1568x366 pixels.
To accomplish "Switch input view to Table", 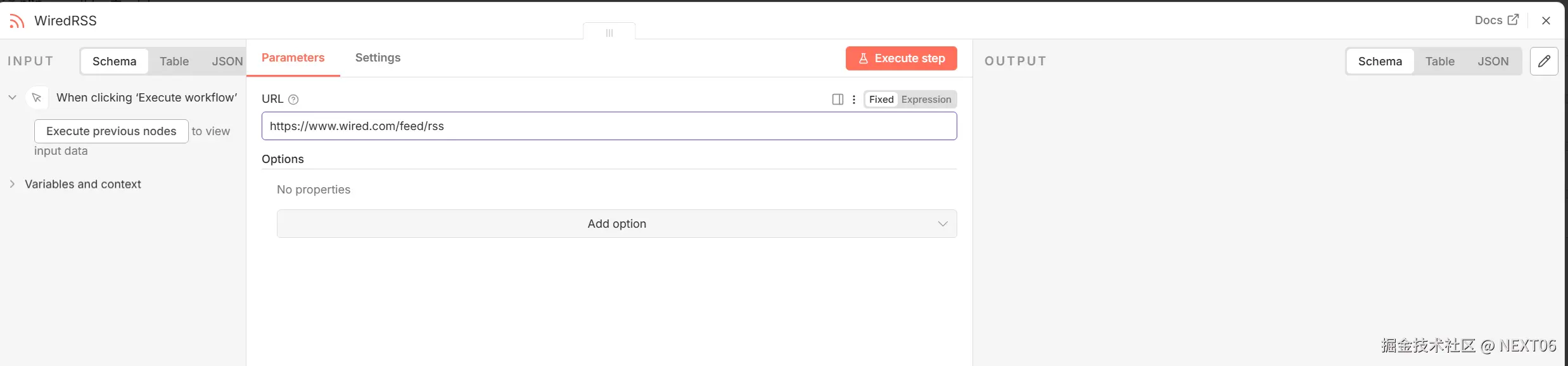I will coord(174,62).
